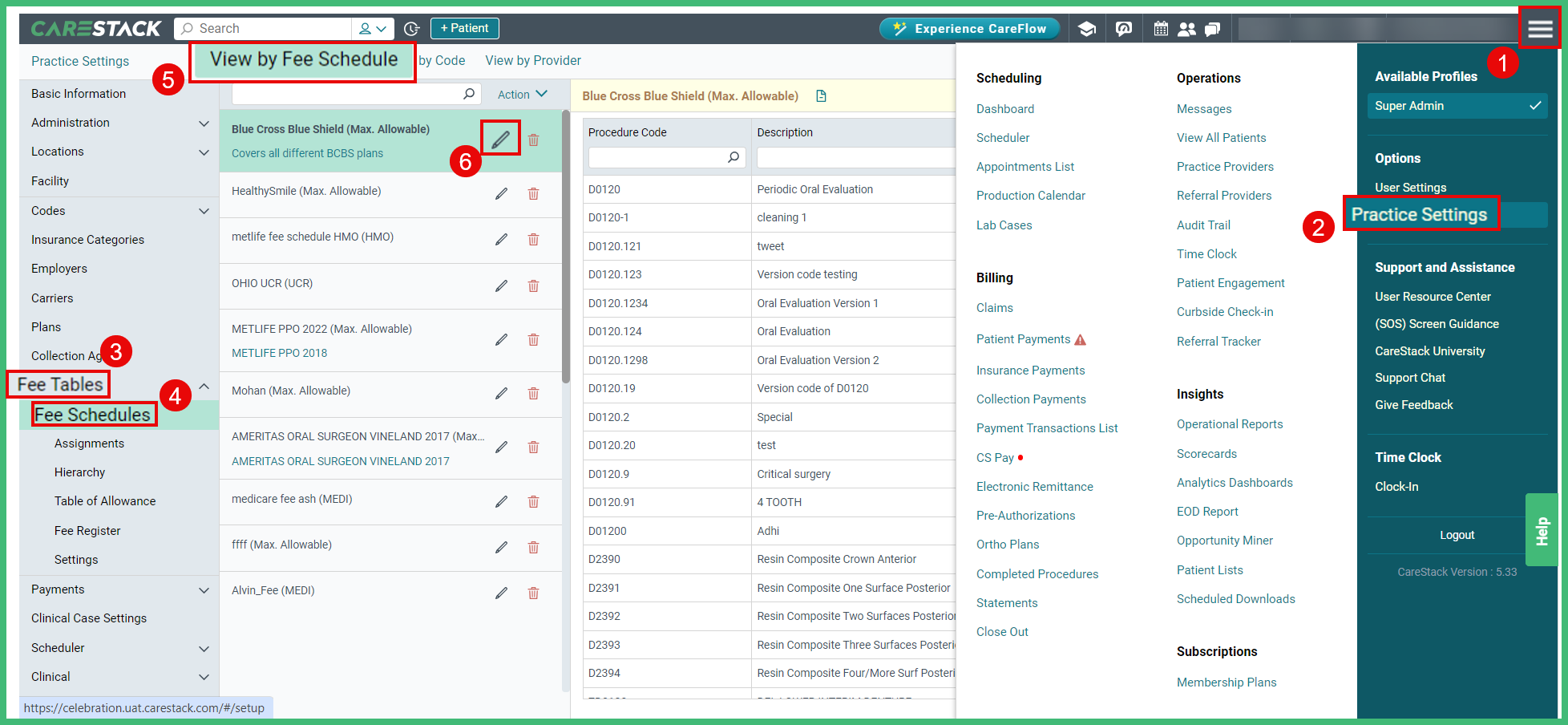The width and height of the screenshot is (1568, 725).
Task: Open the patient search type dropdown
Action: coord(373,29)
